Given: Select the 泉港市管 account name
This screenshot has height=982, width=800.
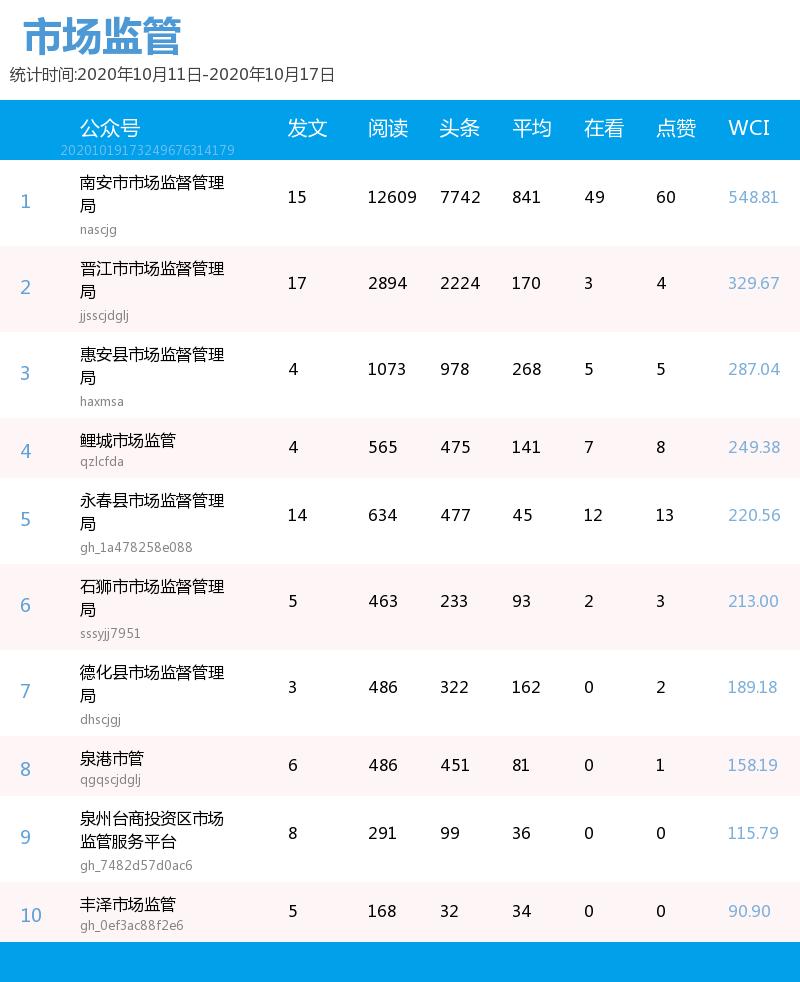Looking at the screenshot, I should [112, 758].
